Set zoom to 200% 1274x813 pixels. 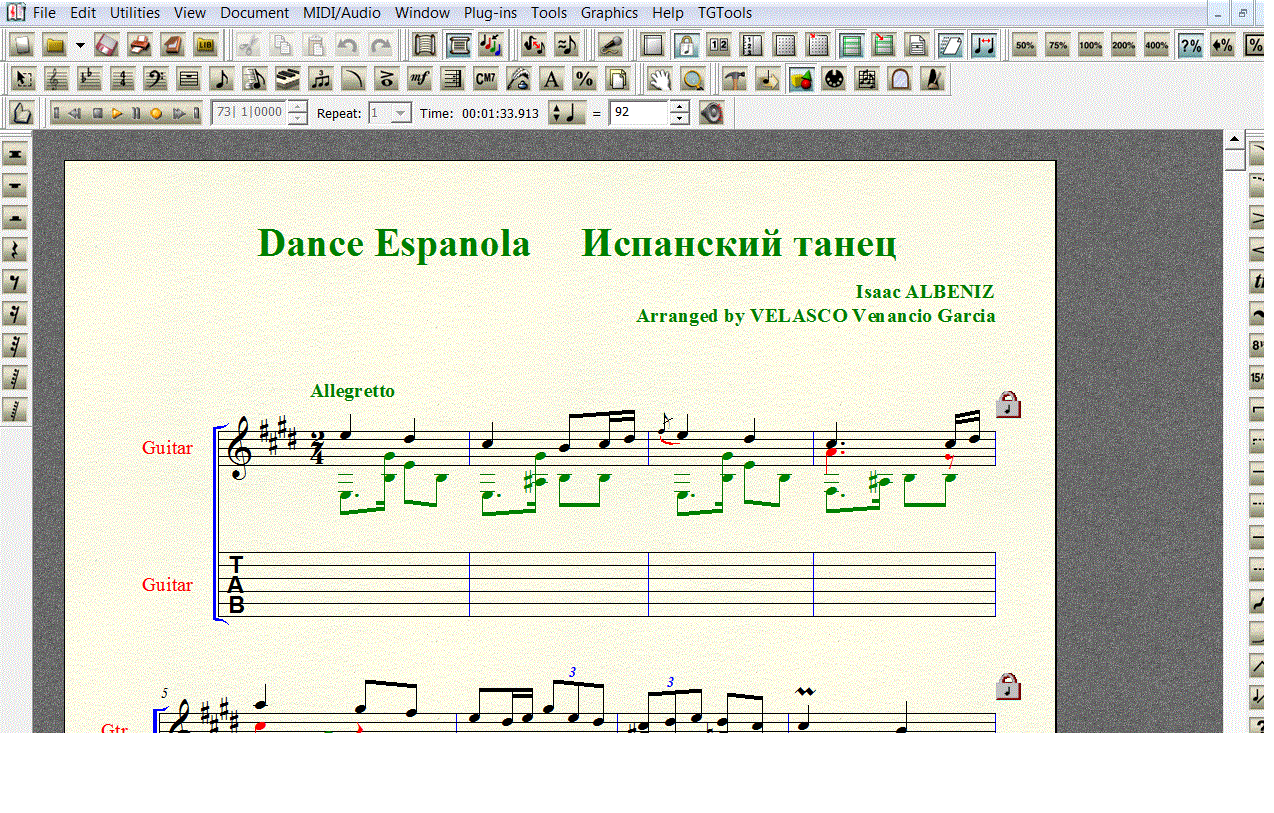(x=1123, y=45)
